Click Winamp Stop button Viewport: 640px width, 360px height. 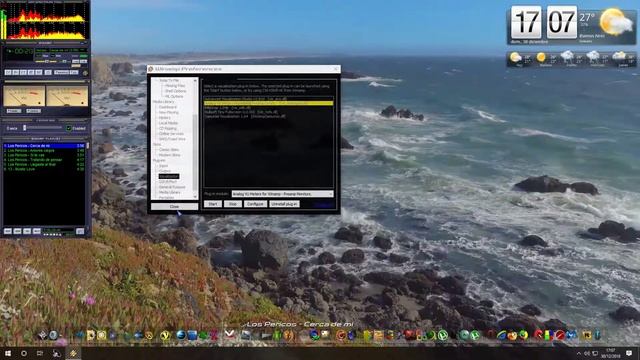click(x=31, y=72)
